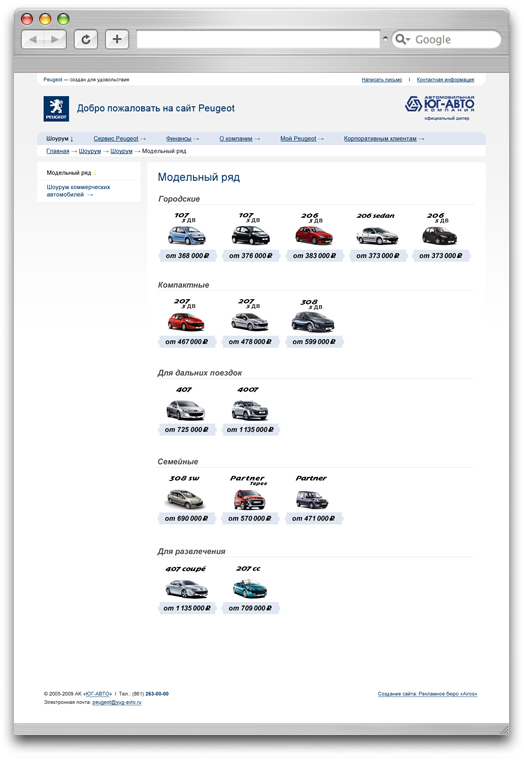
Task: Click the red 207 3-door car image
Action: [186, 322]
